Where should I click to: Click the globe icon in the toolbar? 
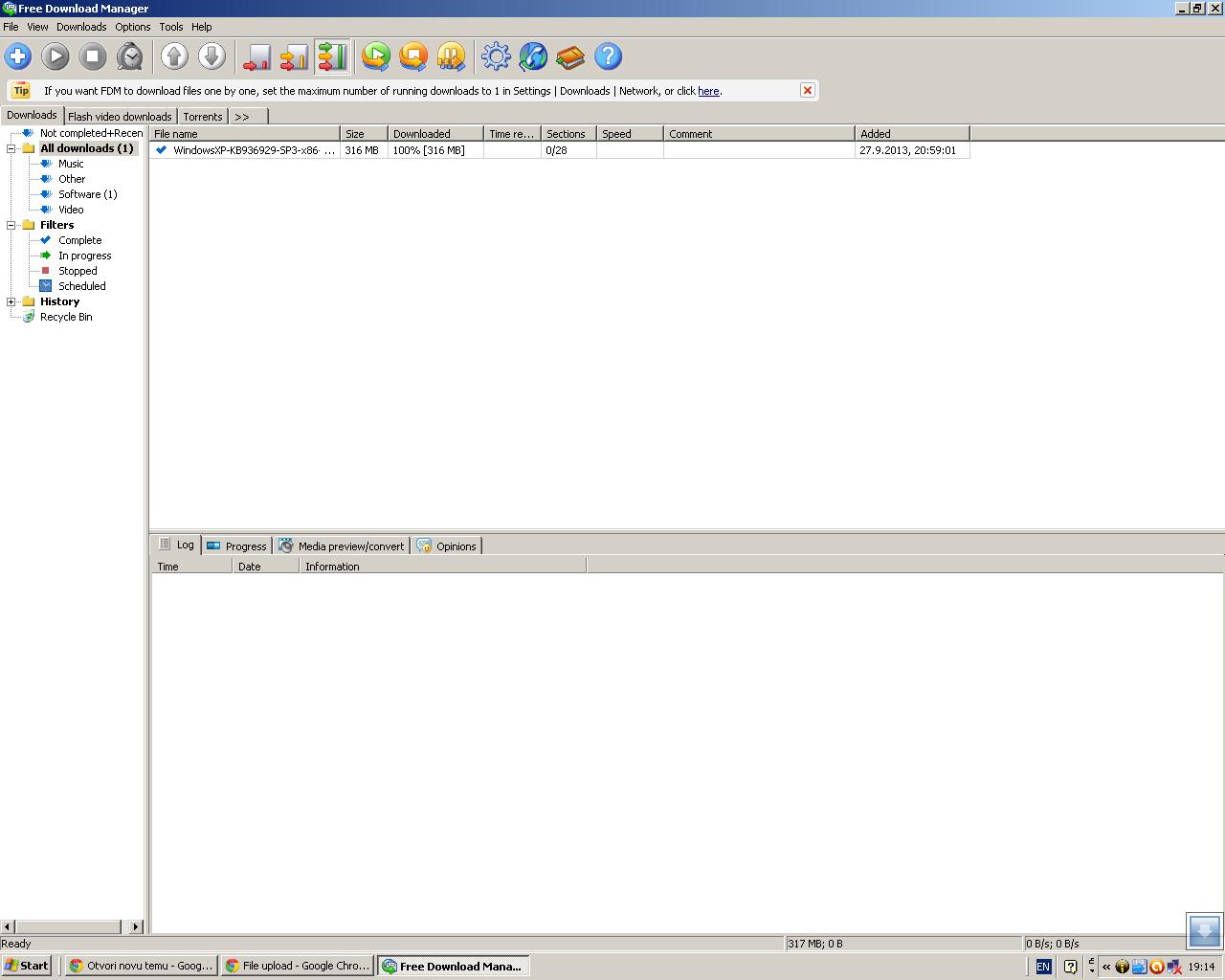[x=533, y=56]
